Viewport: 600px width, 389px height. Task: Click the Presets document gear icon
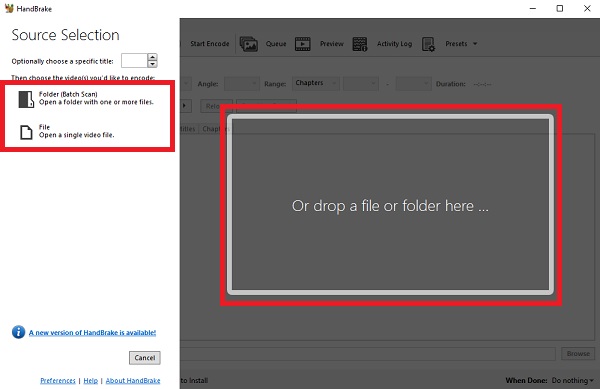(x=428, y=44)
